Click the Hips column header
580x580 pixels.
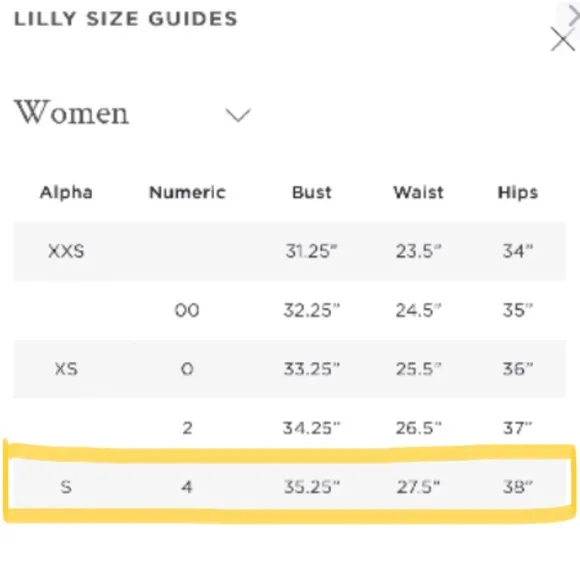(x=518, y=193)
